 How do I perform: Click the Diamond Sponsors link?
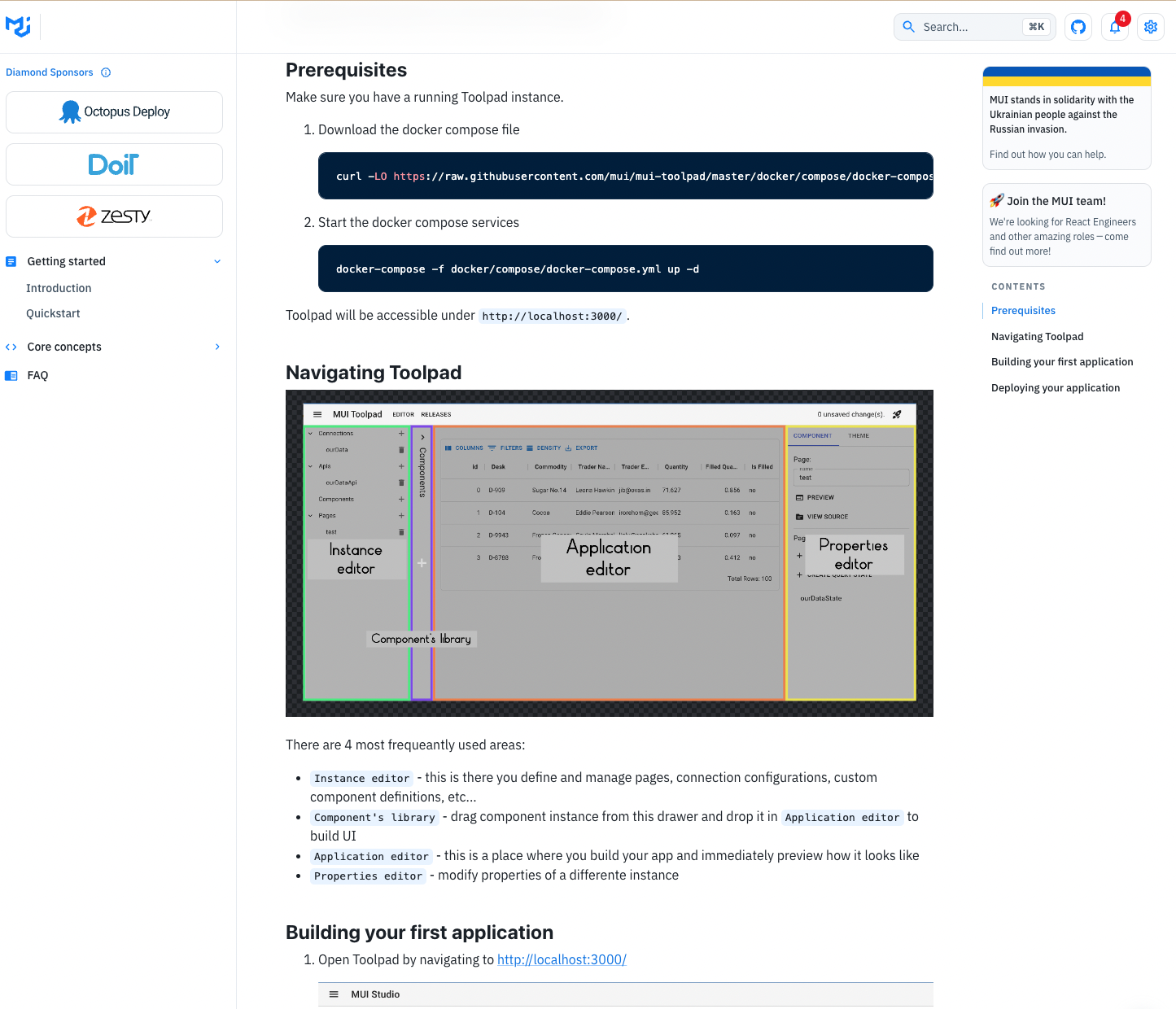pyautogui.click(x=50, y=72)
